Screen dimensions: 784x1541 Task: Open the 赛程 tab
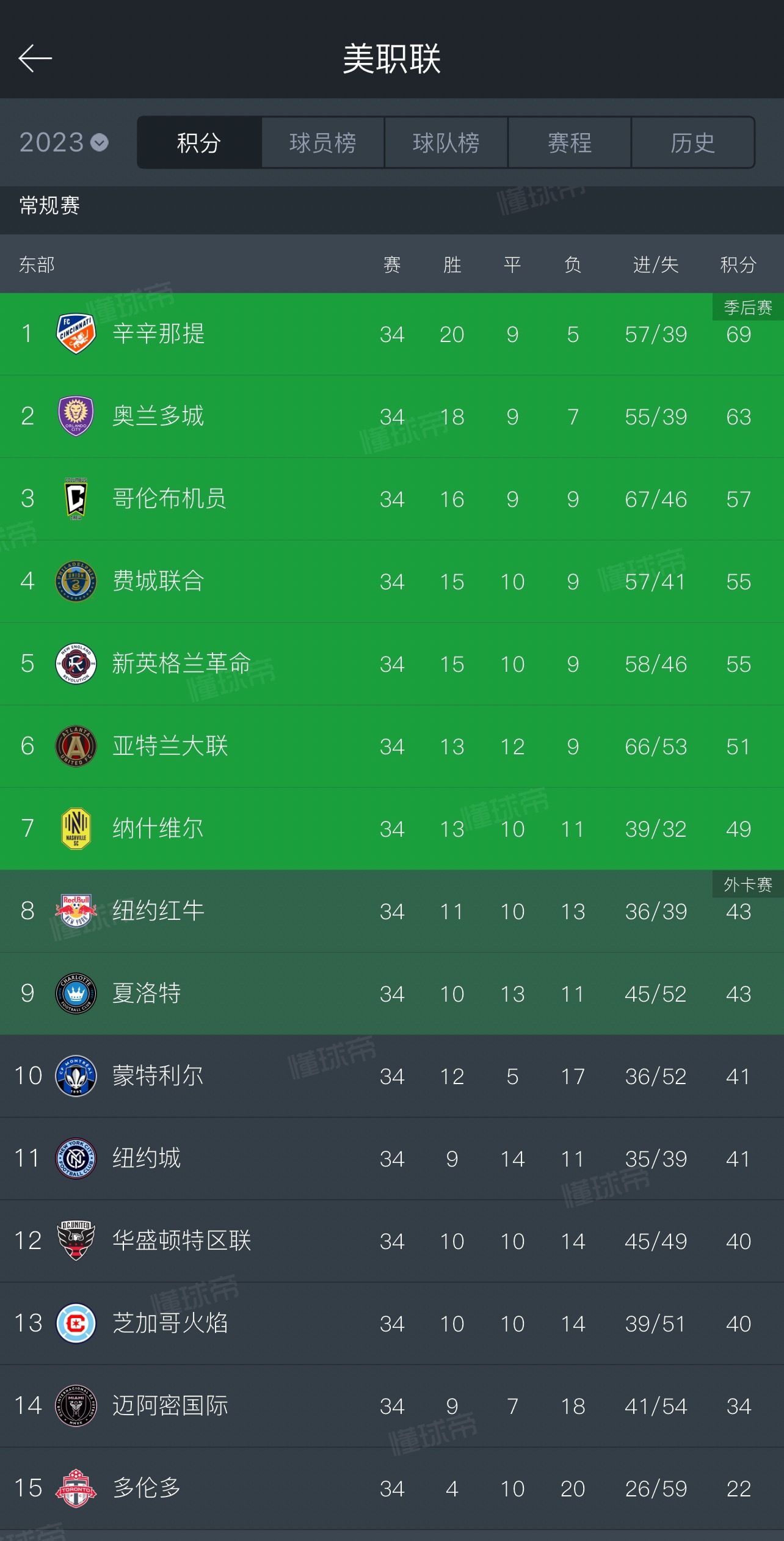pyautogui.click(x=570, y=142)
